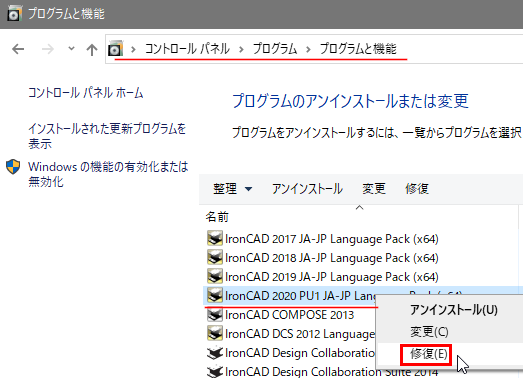This screenshot has width=523, height=378.
Task: Open the 整理 dropdown menu
Action: pos(232,189)
